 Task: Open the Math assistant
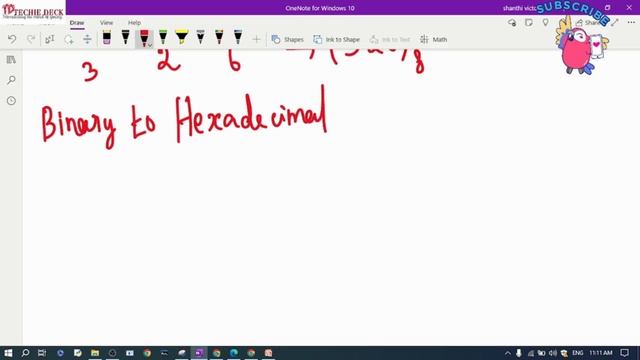433,39
